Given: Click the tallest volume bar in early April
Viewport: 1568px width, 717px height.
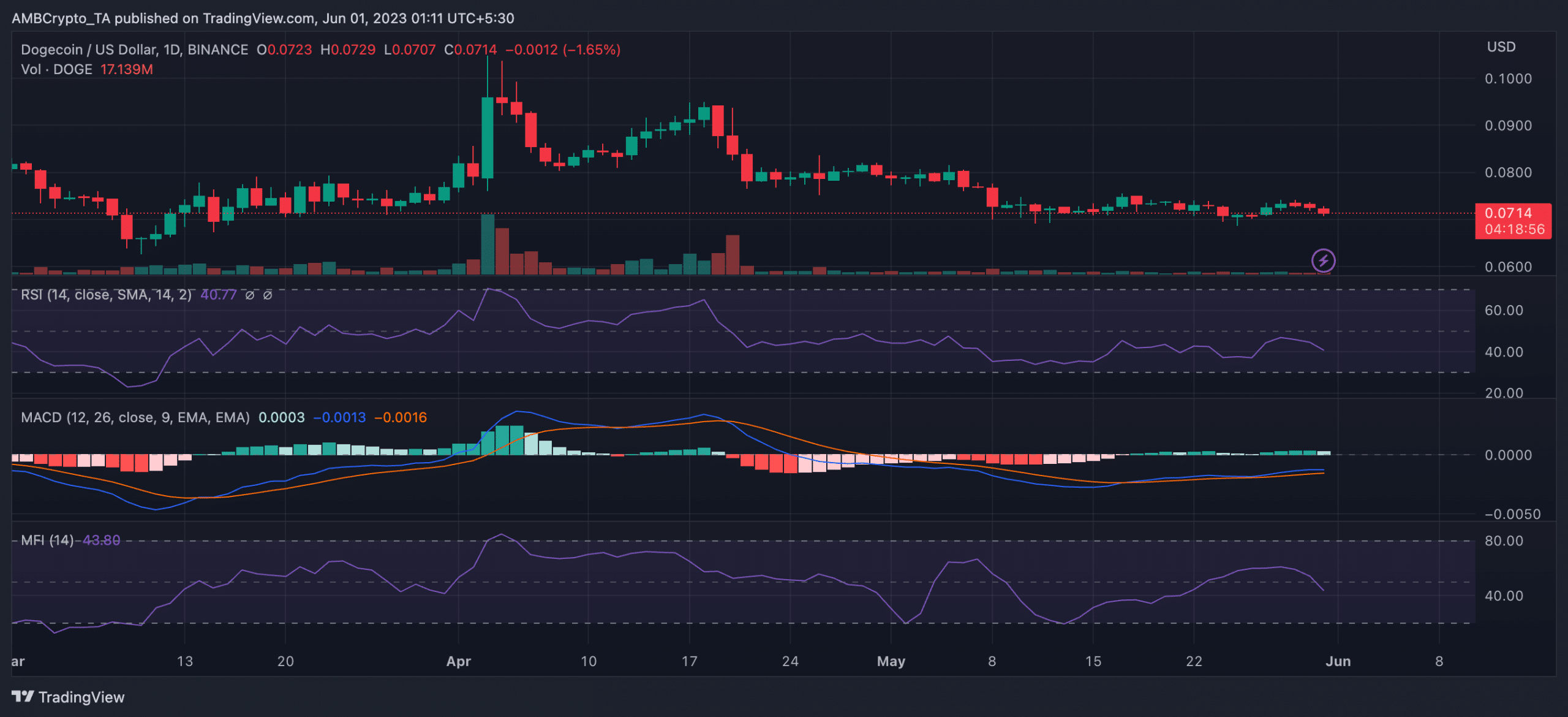Looking at the screenshot, I should point(488,244).
